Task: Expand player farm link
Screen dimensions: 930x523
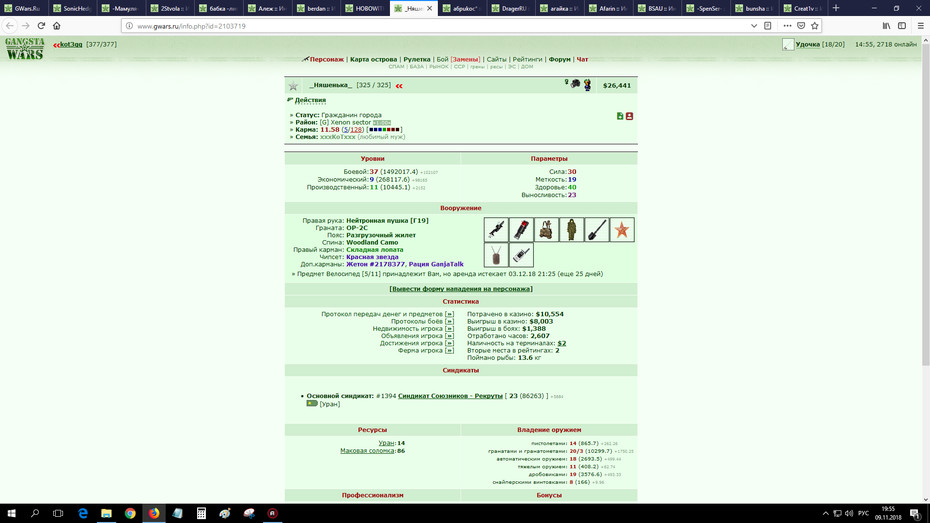Action: click(x=449, y=350)
